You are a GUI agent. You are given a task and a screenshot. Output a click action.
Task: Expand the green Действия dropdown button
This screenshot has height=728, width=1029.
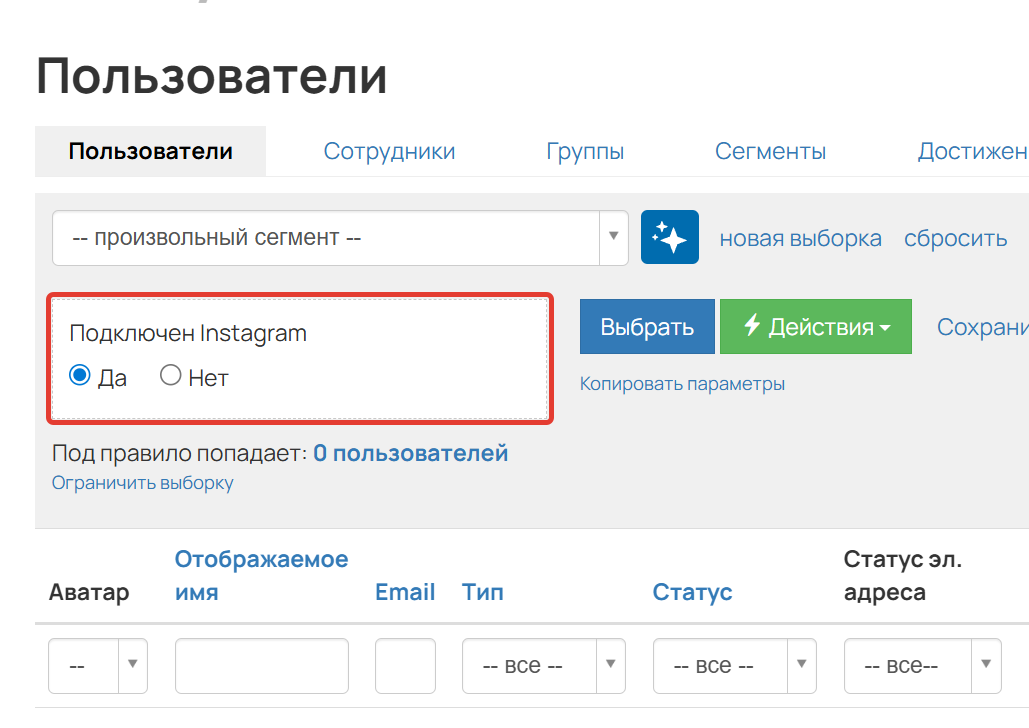click(x=816, y=326)
